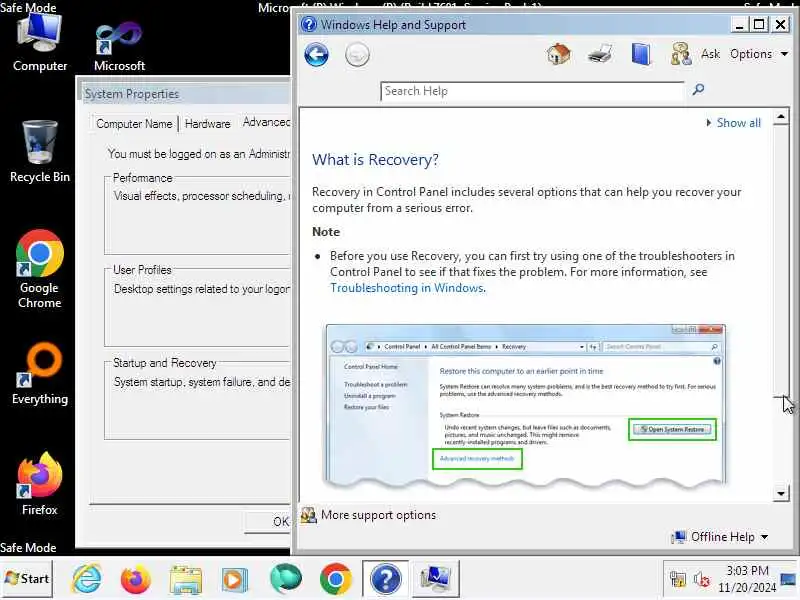The width and height of the screenshot is (800, 600).
Task: Open the Offline Help dropdown
Action: [x=720, y=537]
